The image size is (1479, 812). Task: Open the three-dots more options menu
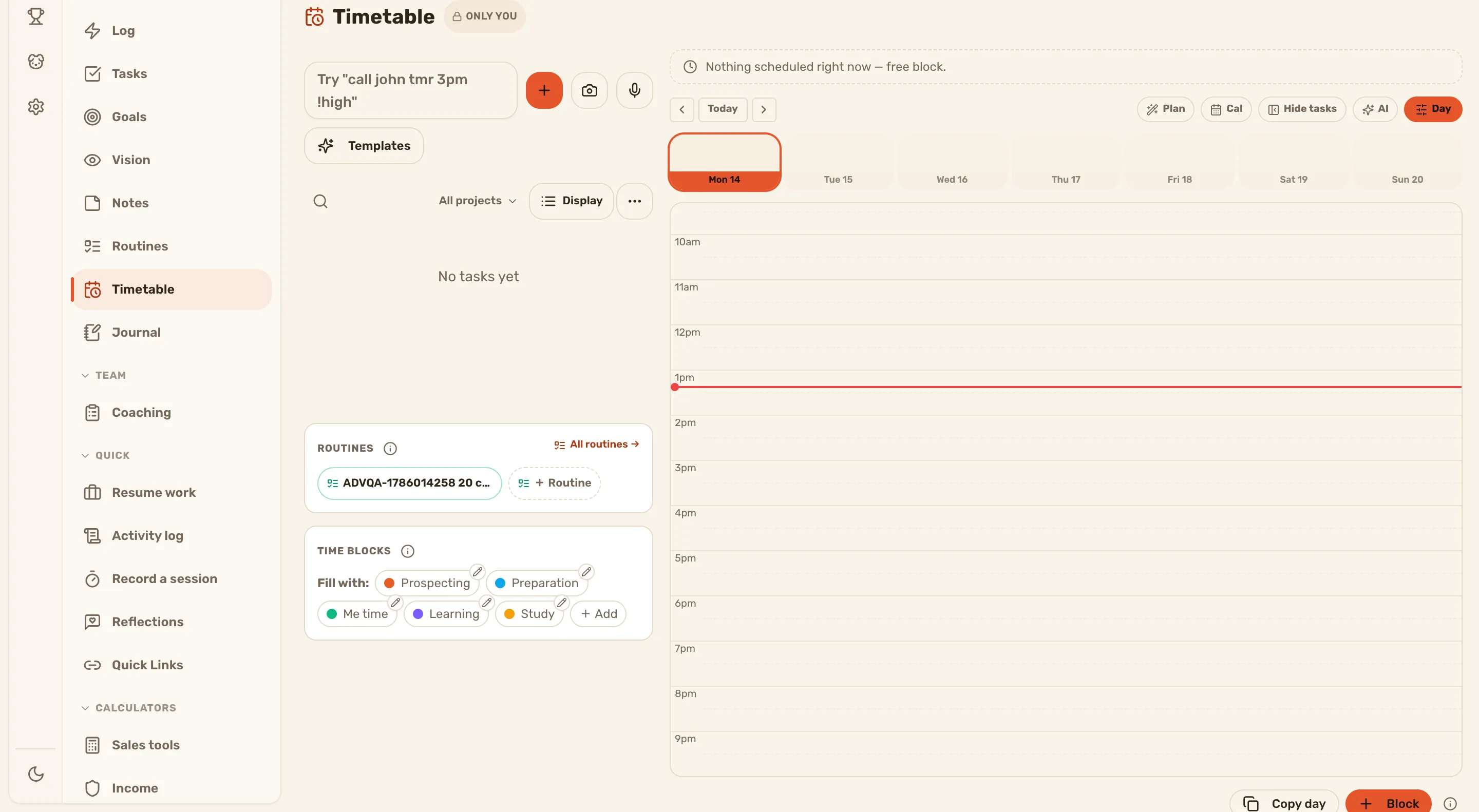pyautogui.click(x=634, y=201)
